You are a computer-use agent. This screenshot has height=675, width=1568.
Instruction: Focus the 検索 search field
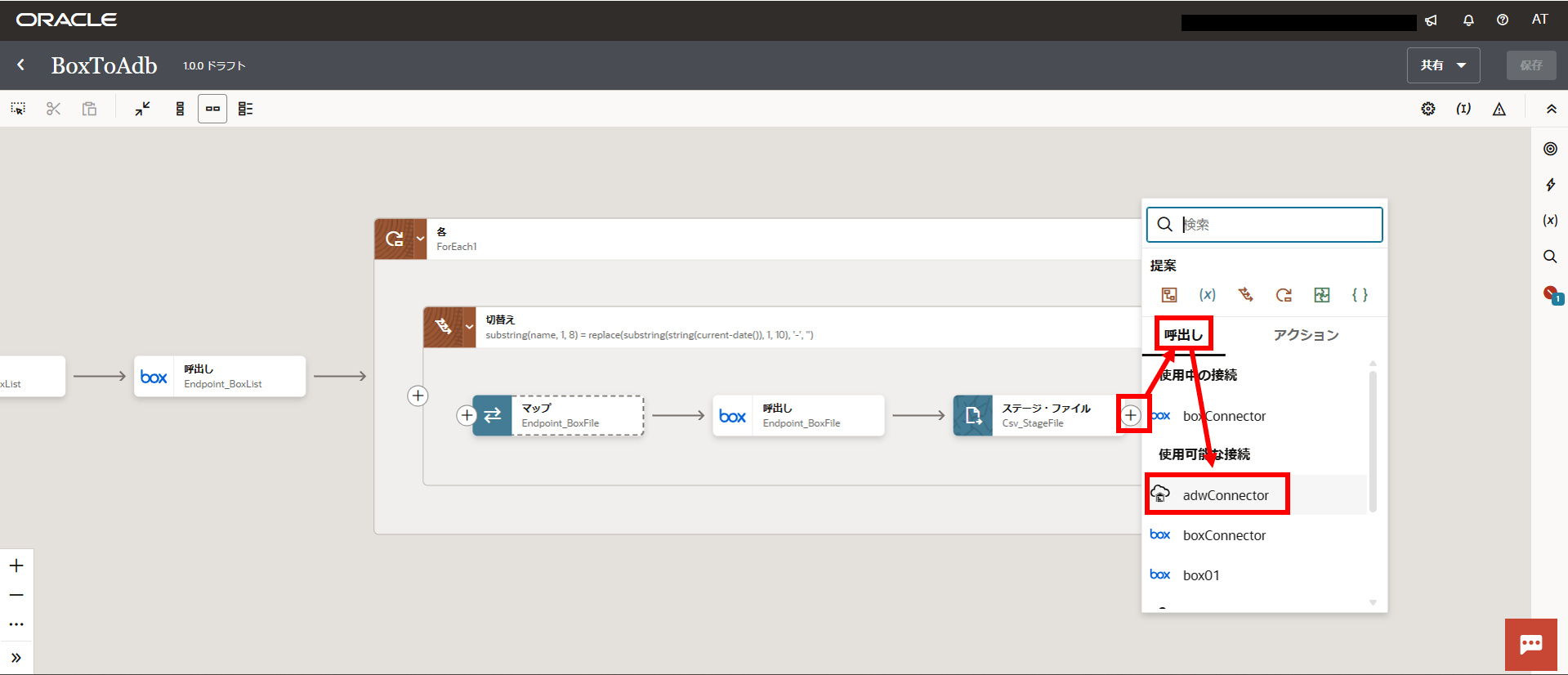click(1265, 224)
